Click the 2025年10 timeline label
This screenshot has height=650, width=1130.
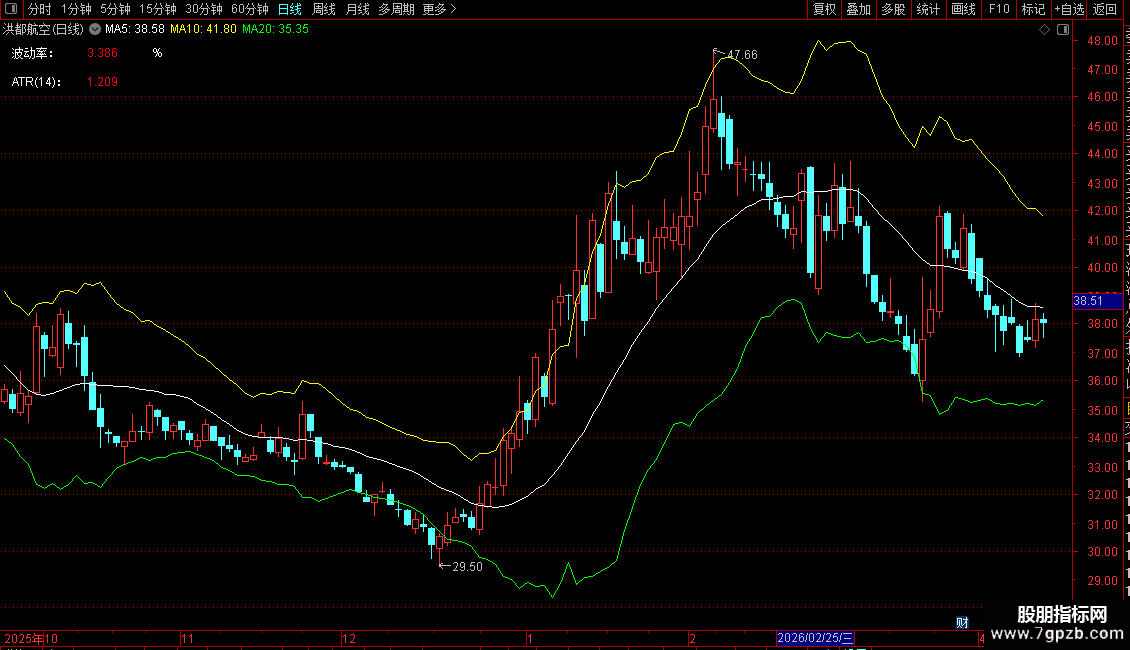(x=31, y=638)
